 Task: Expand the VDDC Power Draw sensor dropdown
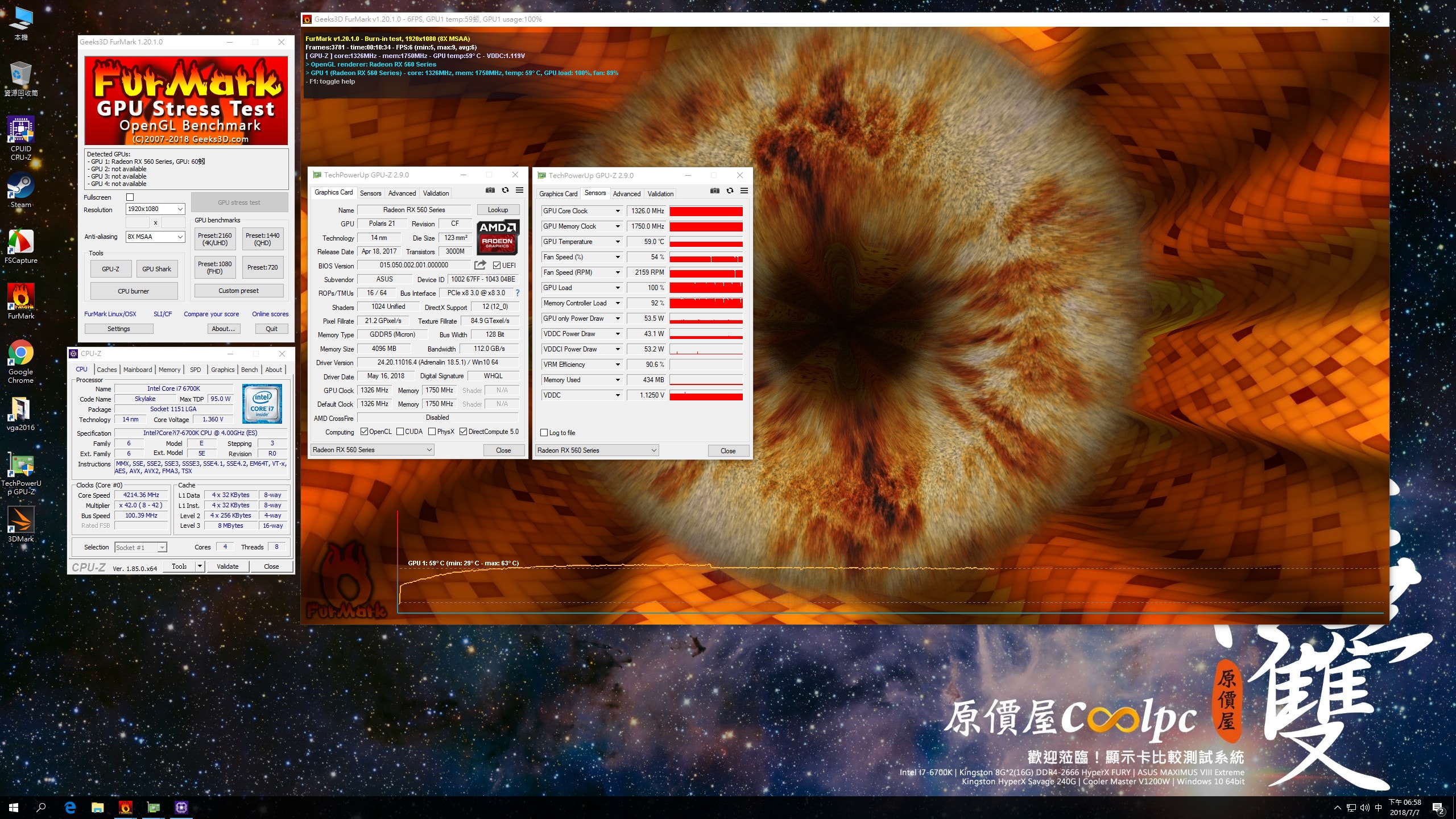pos(618,334)
